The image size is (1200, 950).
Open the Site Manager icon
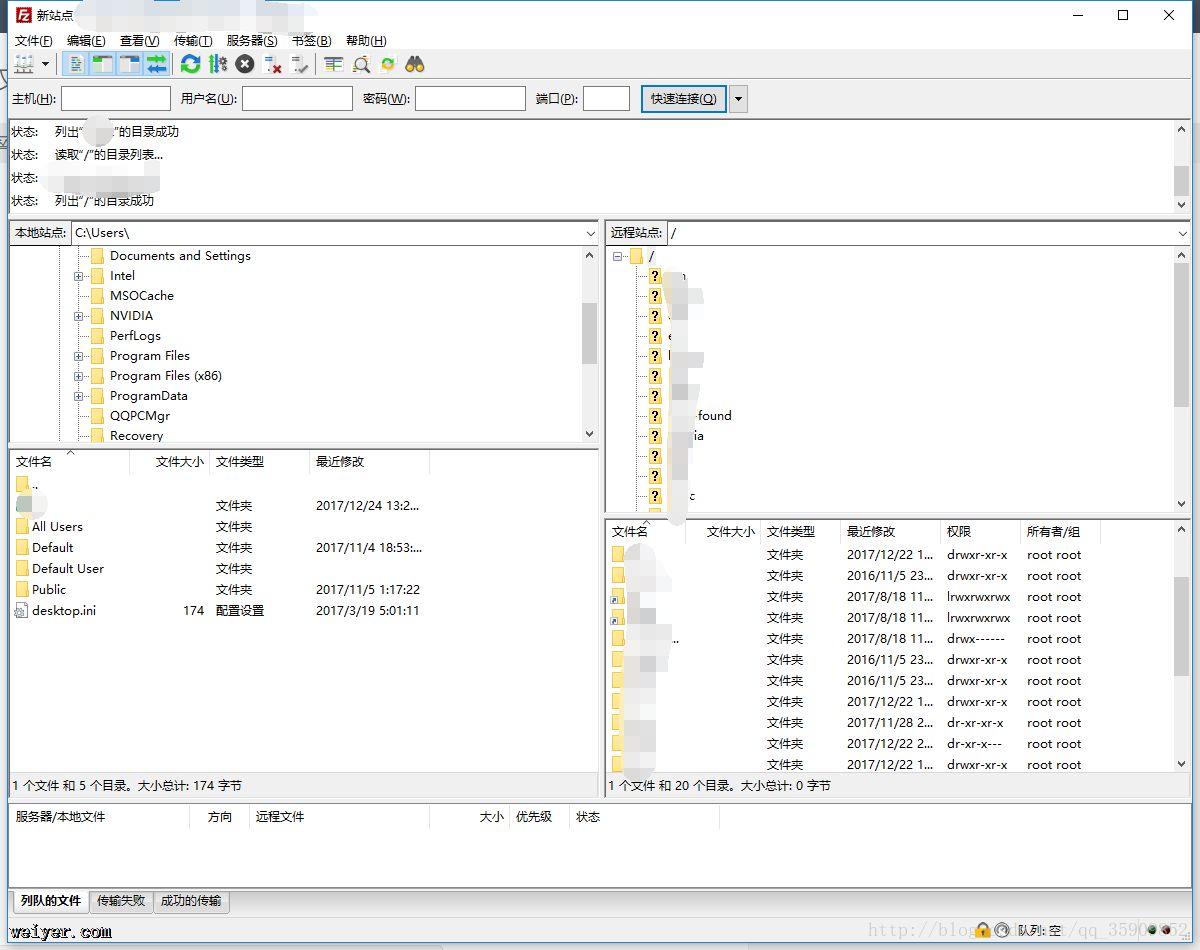tap(24, 64)
